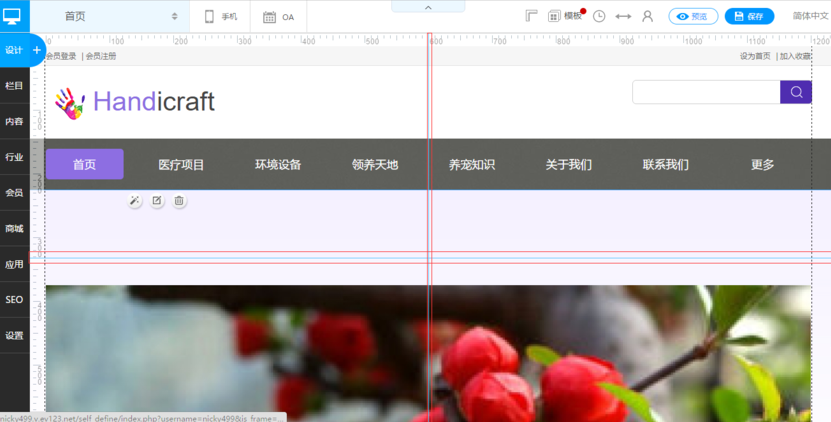Select the 医疗项目 navigation item
831x422 pixels.
(x=181, y=165)
